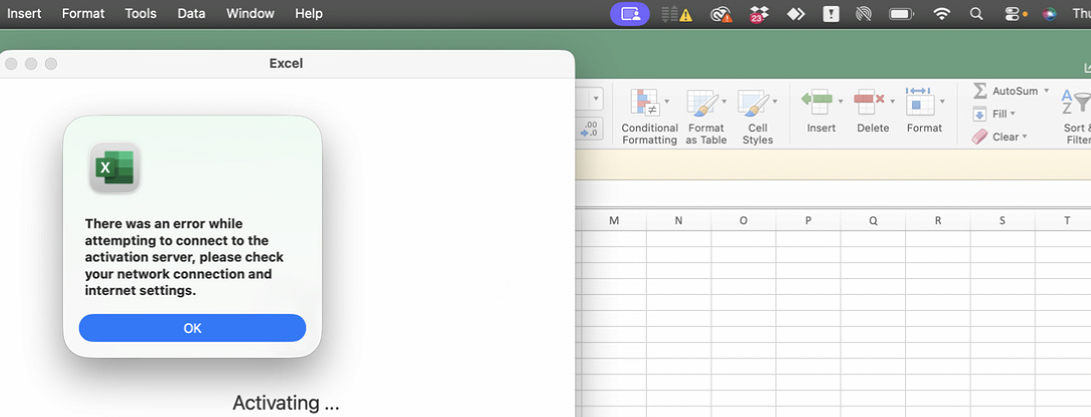Expand the Conditional Formatting dropdown arrow
Image resolution: width=1091 pixels, height=417 pixels.
[x=667, y=102]
